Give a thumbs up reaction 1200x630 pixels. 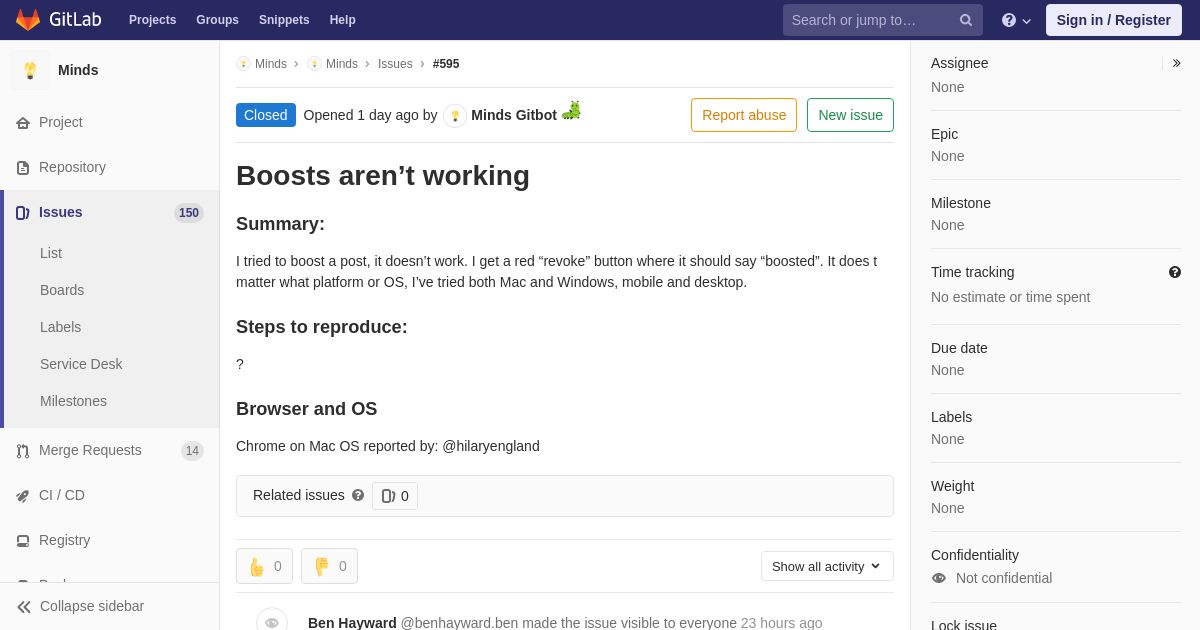point(264,566)
